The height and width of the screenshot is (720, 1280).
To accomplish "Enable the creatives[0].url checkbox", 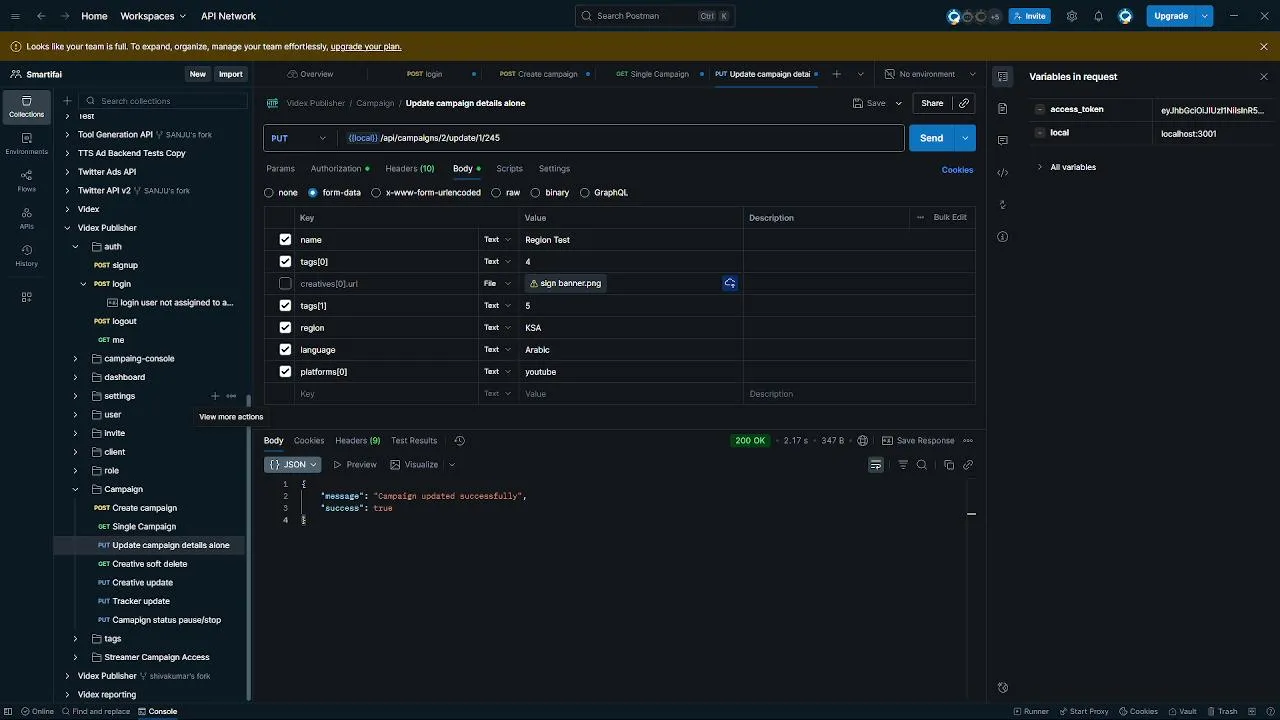I will pos(285,284).
